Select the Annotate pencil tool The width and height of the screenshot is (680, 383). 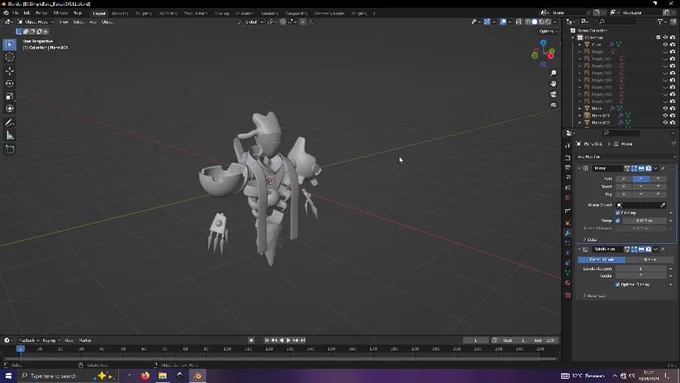coord(10,123)
